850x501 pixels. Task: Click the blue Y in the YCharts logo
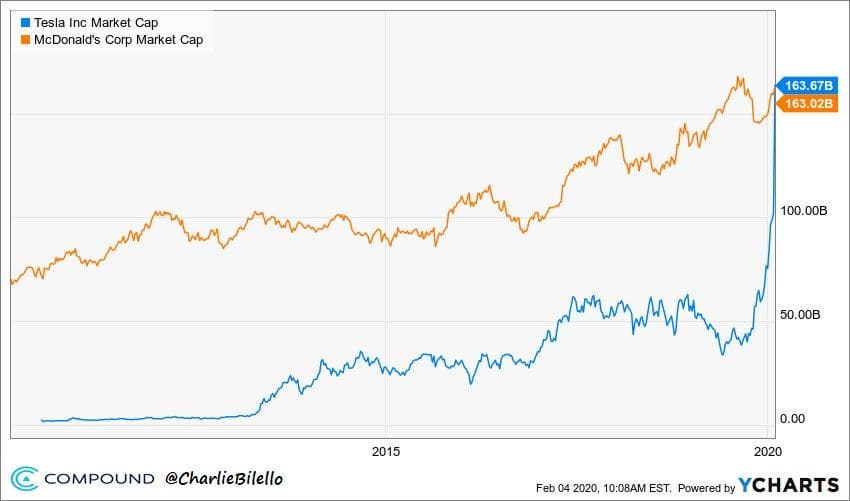tap(746, 485)
